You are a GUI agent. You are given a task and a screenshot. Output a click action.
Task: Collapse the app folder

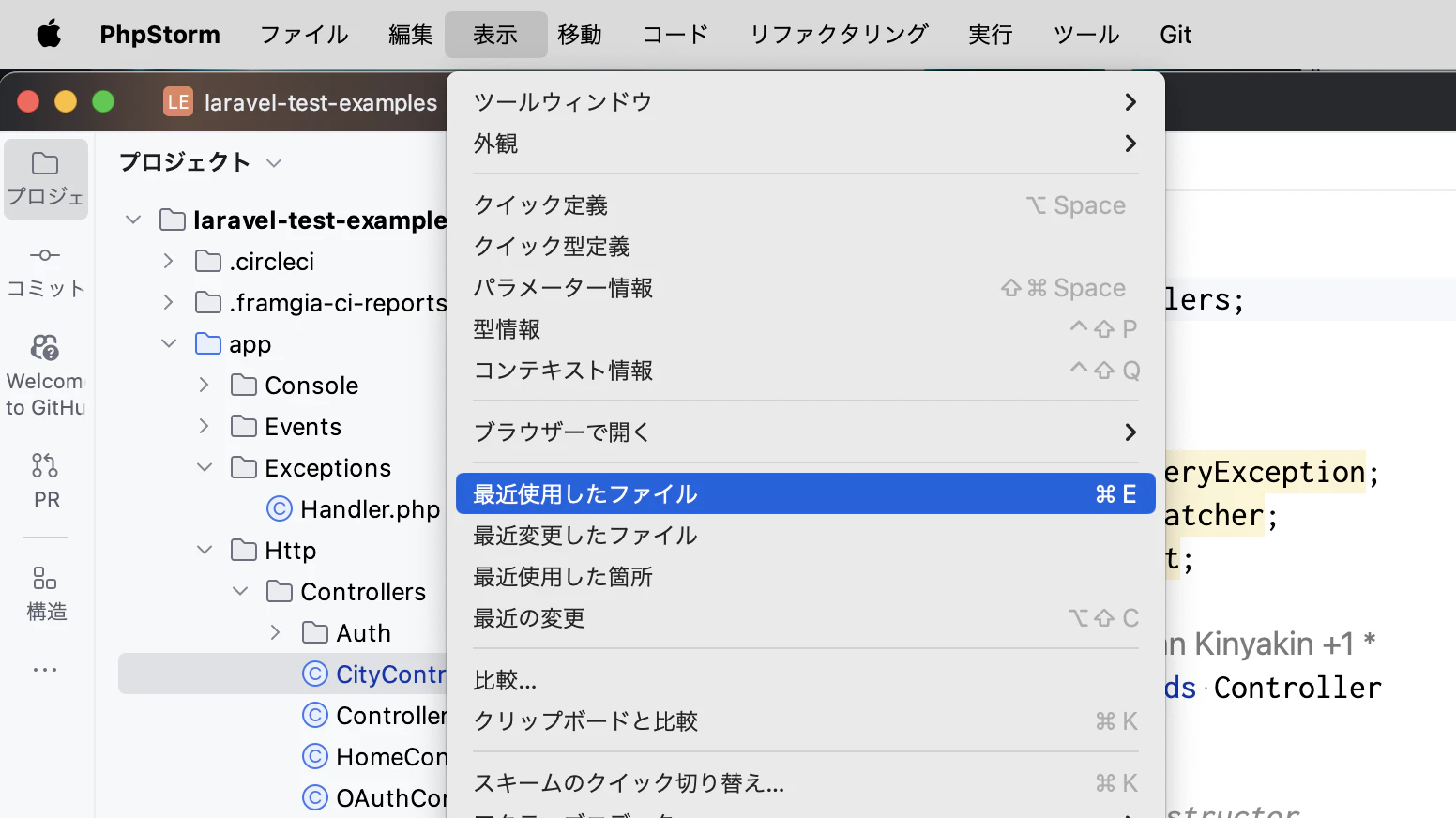169,343
